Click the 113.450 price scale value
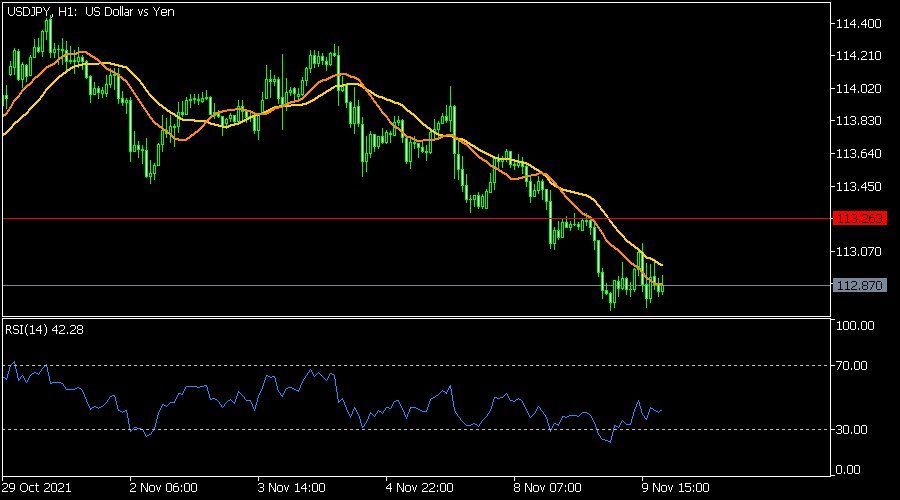Image resolution: width=900 pixels, height=500 pixels. tap(859, 186)
